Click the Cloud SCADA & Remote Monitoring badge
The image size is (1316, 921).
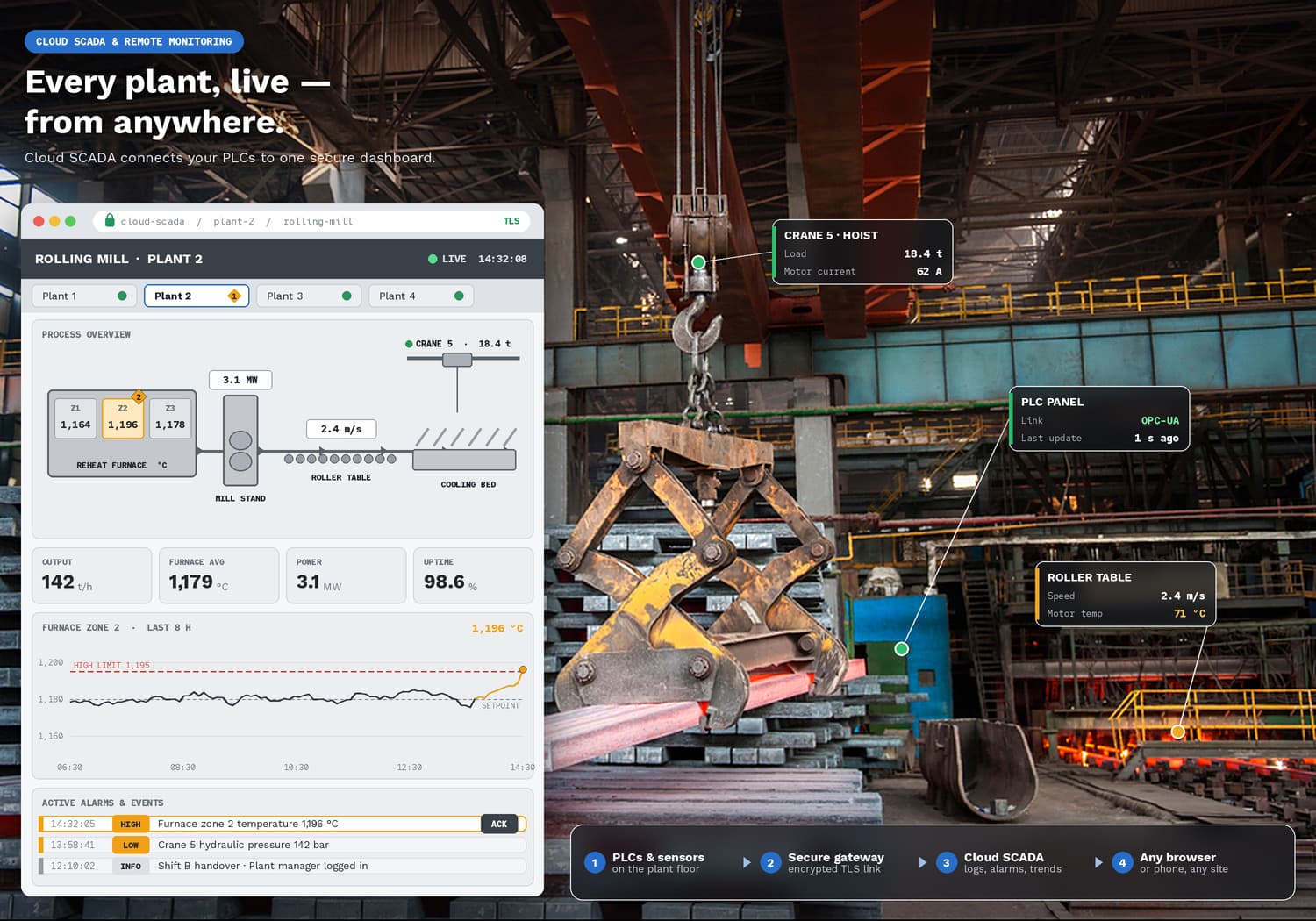coord(134,41)
